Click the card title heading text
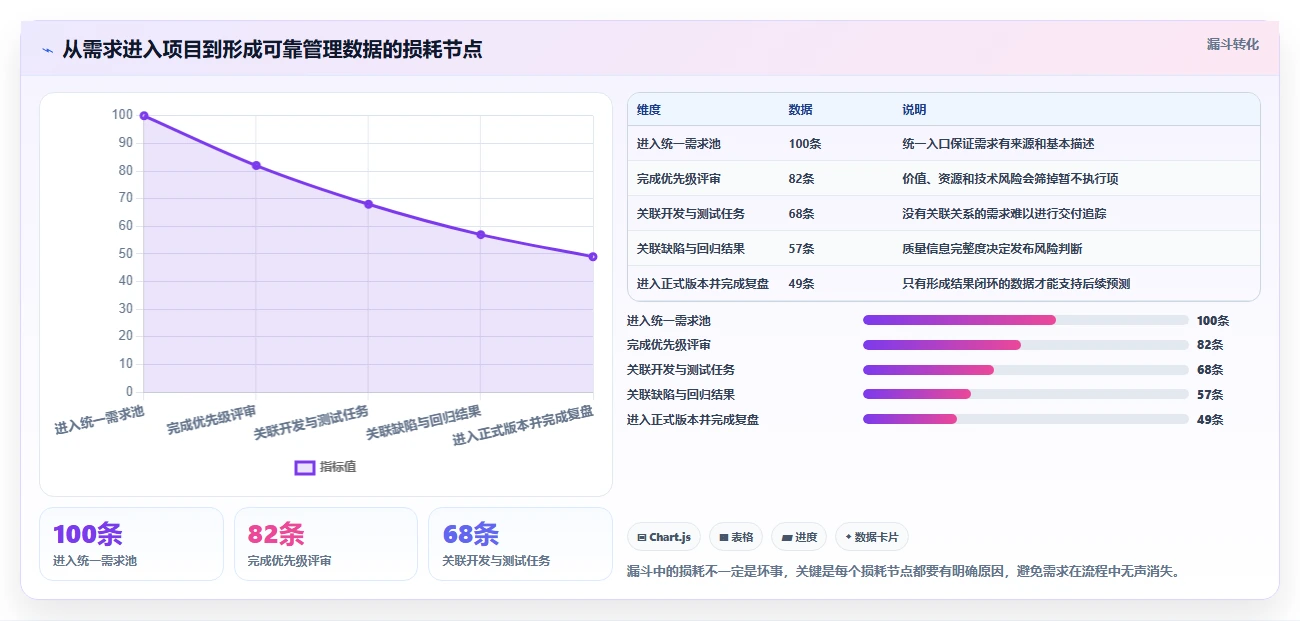This screenshot has height=621, width=1300. [x=272, y=49]
